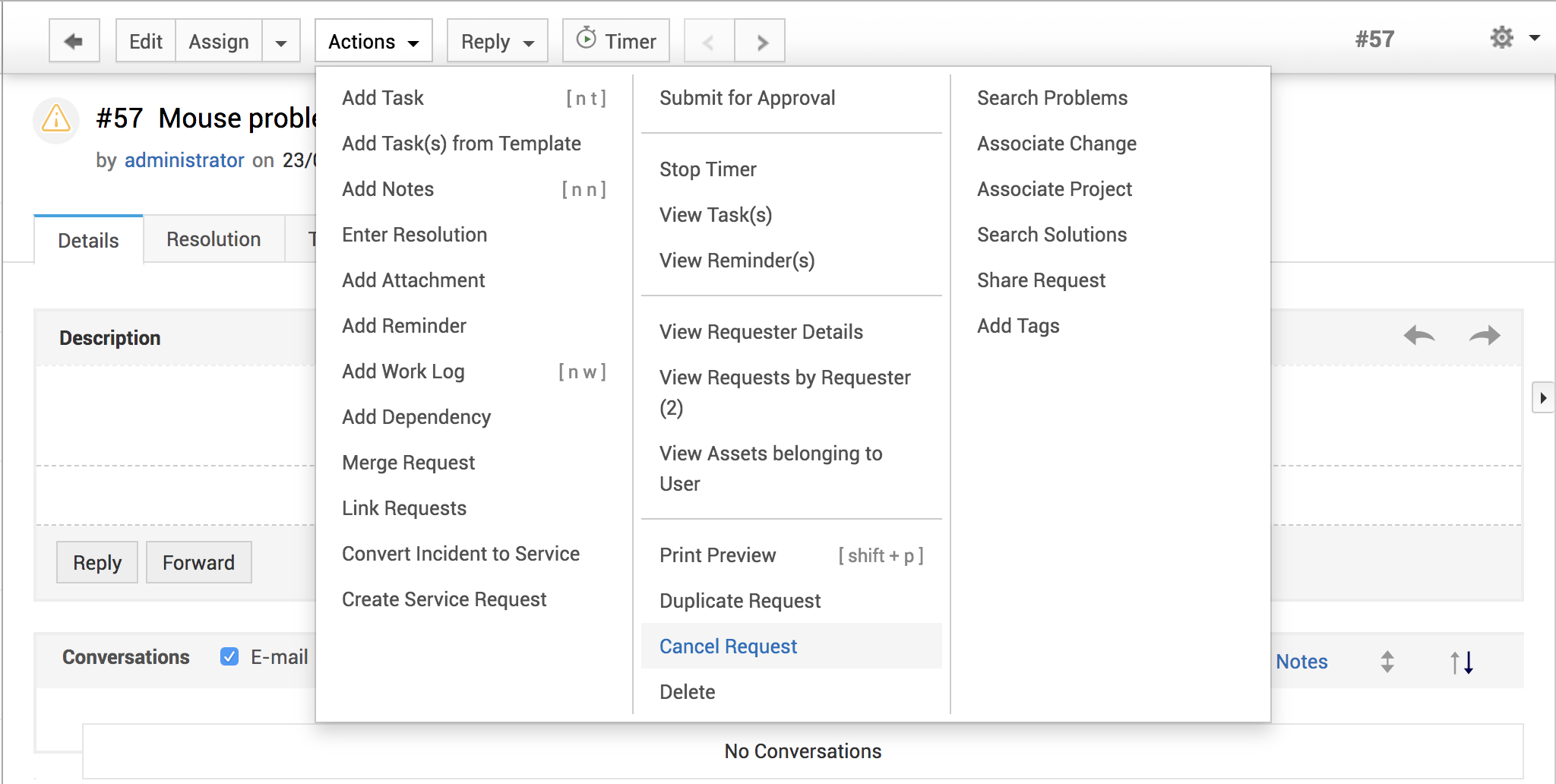Choose Submit for Approval
This screenshot has height=784, width=1556.
792,98
